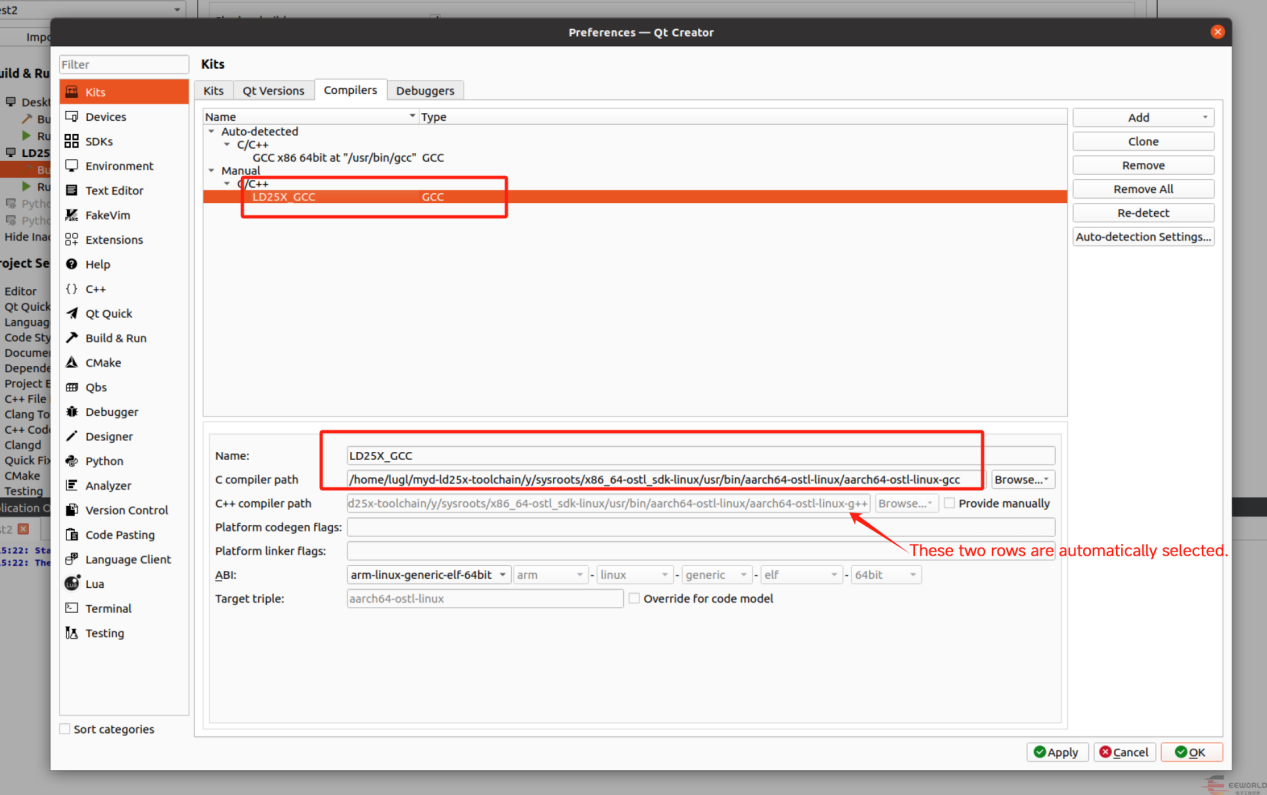The height and width of the screenshot is (795, 1267).
Task: Collapse C/C++ under Auto-detected
Action: click(x=227, y=145)
